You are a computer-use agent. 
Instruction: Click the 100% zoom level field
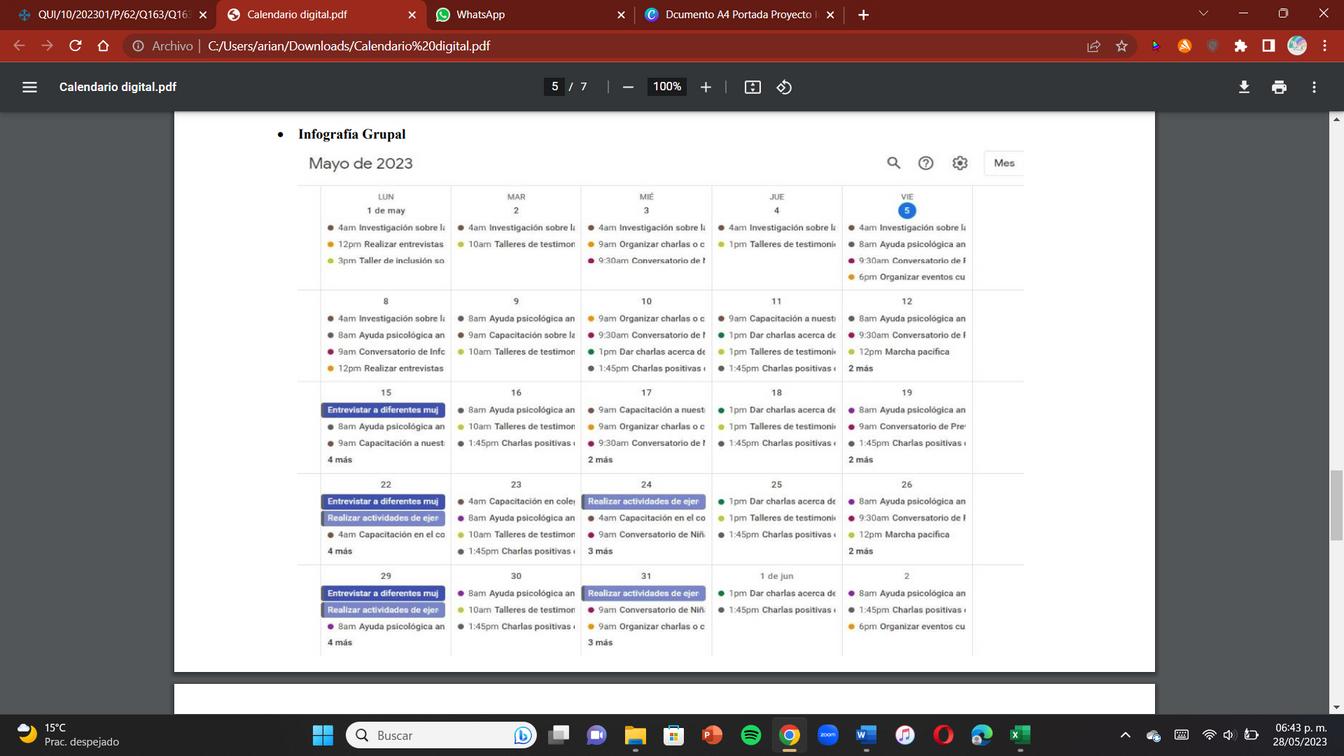[667, 87]
